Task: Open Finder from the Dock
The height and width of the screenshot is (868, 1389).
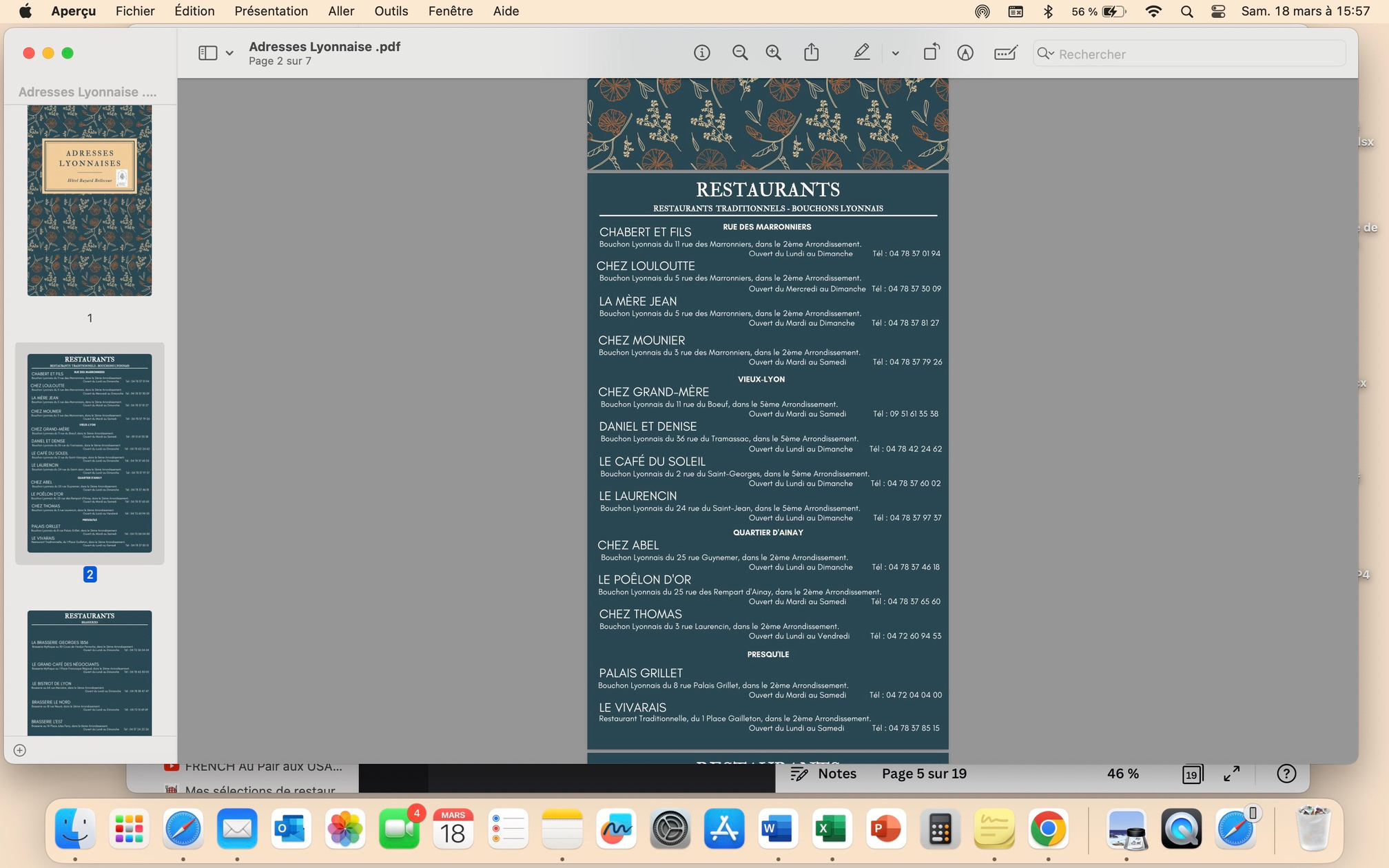Action: point(74,828)
